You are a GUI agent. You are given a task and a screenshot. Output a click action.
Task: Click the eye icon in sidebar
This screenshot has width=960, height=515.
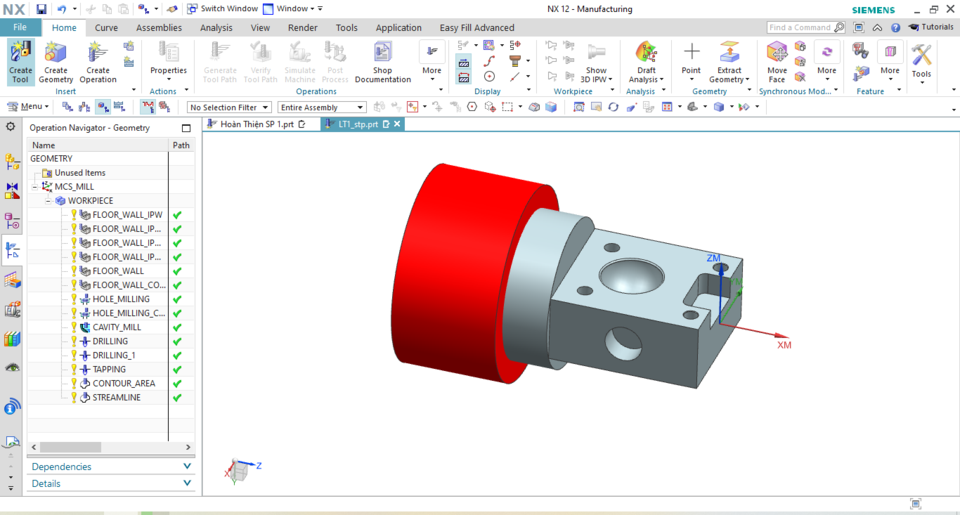point(12,367)
